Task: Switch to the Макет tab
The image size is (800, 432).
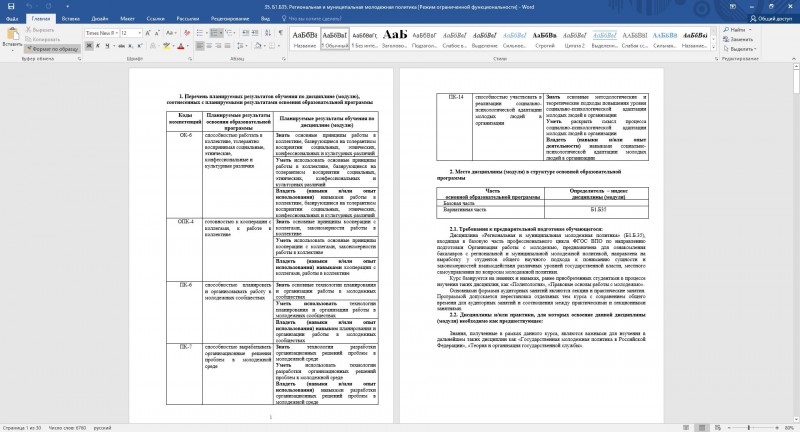Action: 127,19
